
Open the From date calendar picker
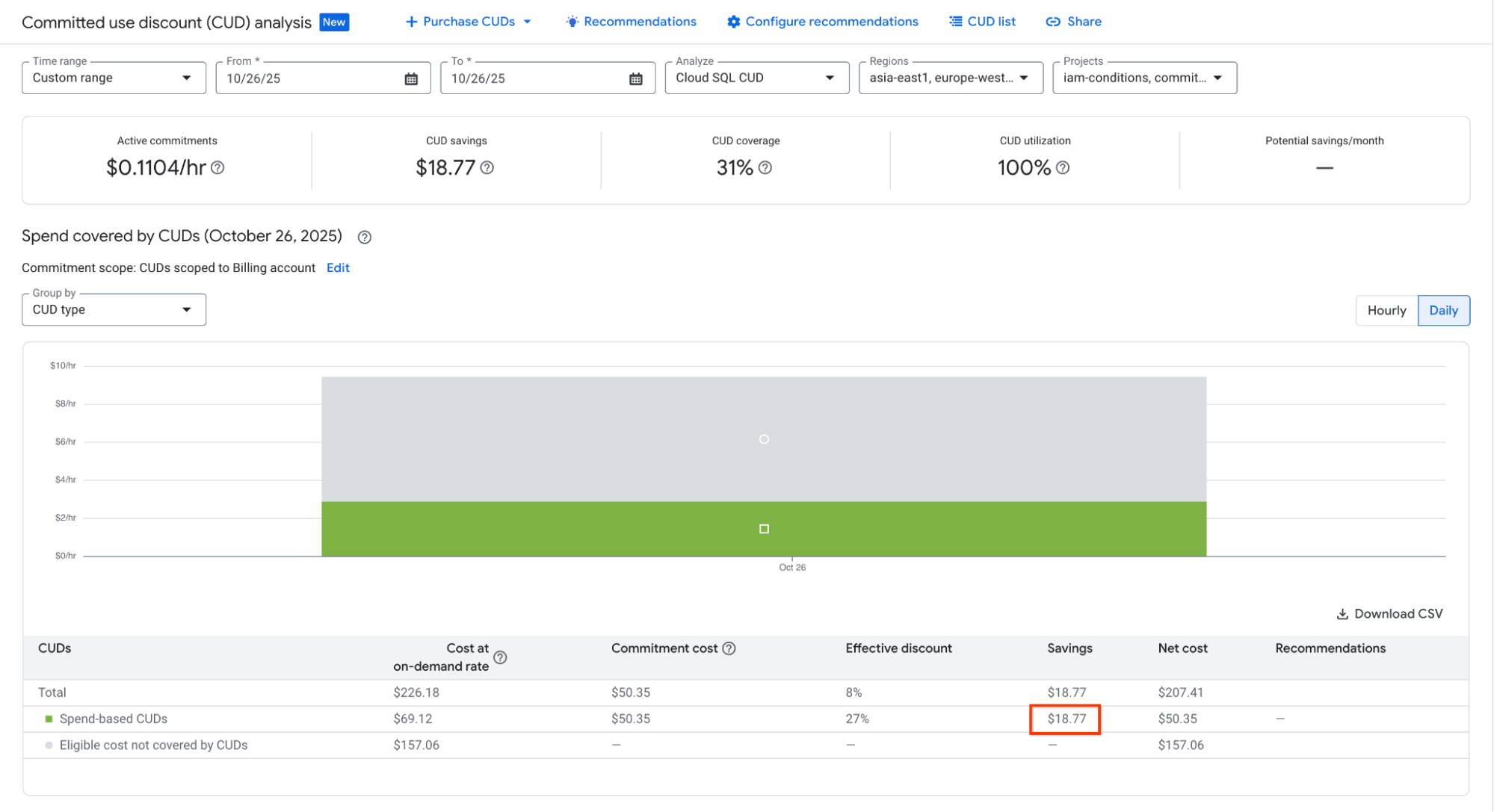tap(410, 78)
